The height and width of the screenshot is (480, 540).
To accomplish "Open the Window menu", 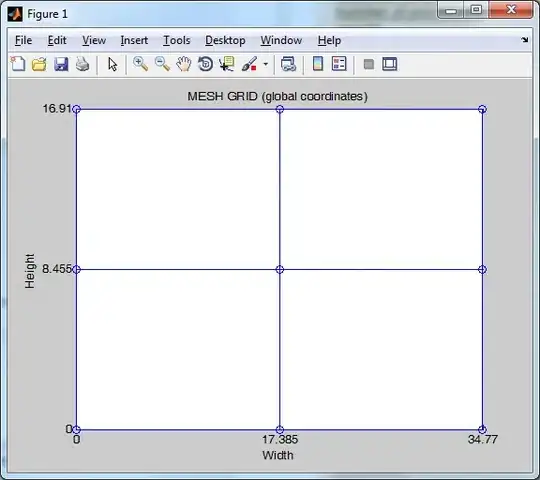I will (x=281, y=41).
